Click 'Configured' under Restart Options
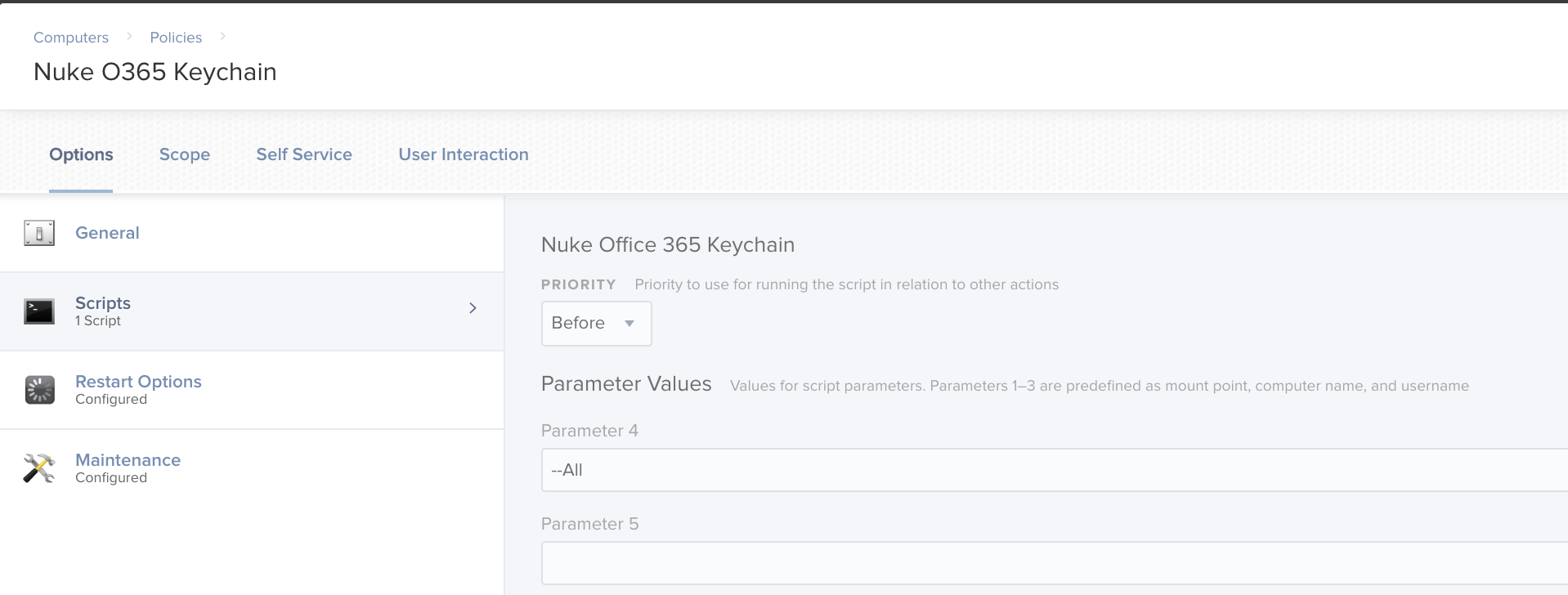This screenshot has width=1568, height=595. tap(111, 400)
